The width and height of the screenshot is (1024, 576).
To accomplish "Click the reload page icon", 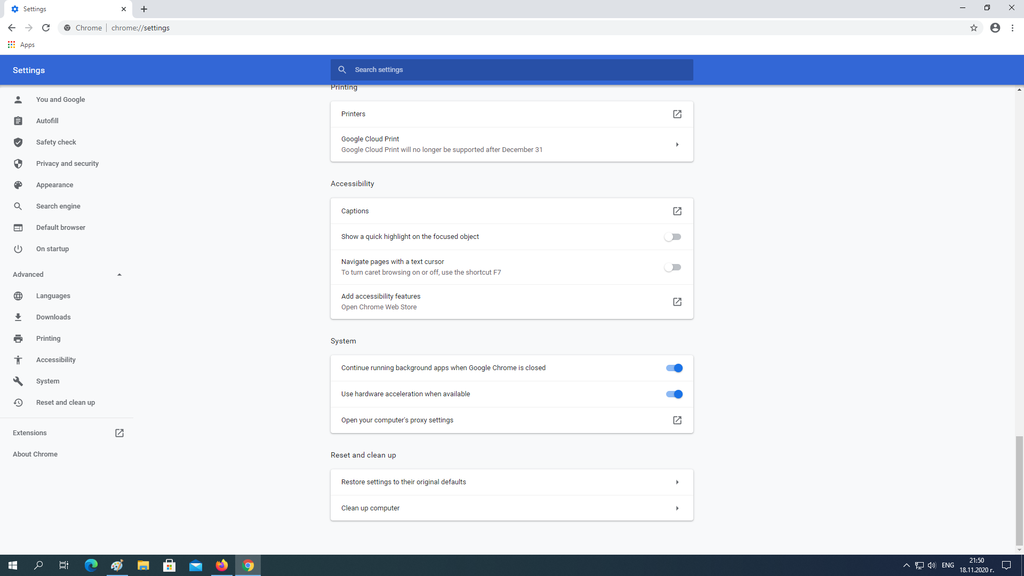I will pos(46,28).
